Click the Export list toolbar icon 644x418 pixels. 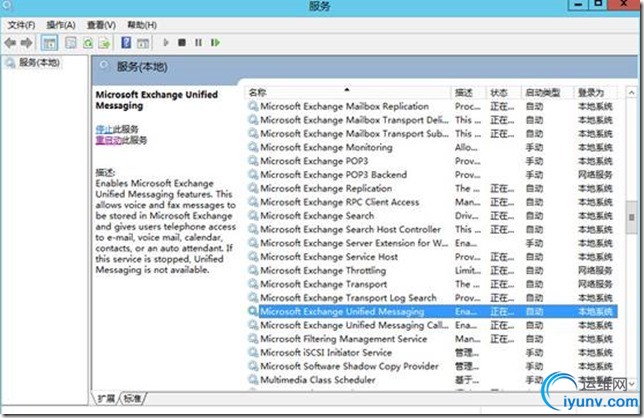pyautogui.click(x=104, y=43)
